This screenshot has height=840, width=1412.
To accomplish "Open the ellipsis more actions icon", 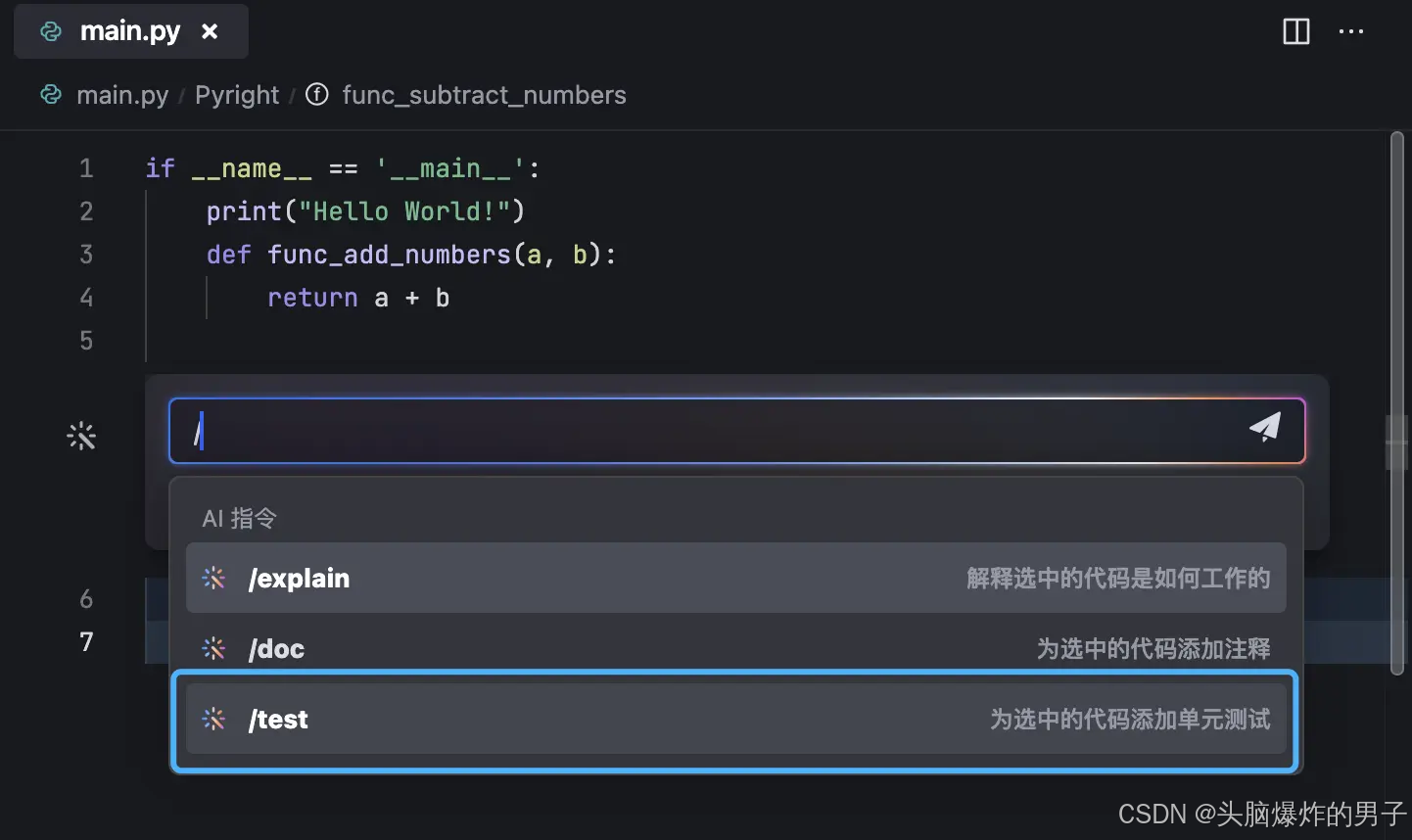I will (x=1351, y=31).
